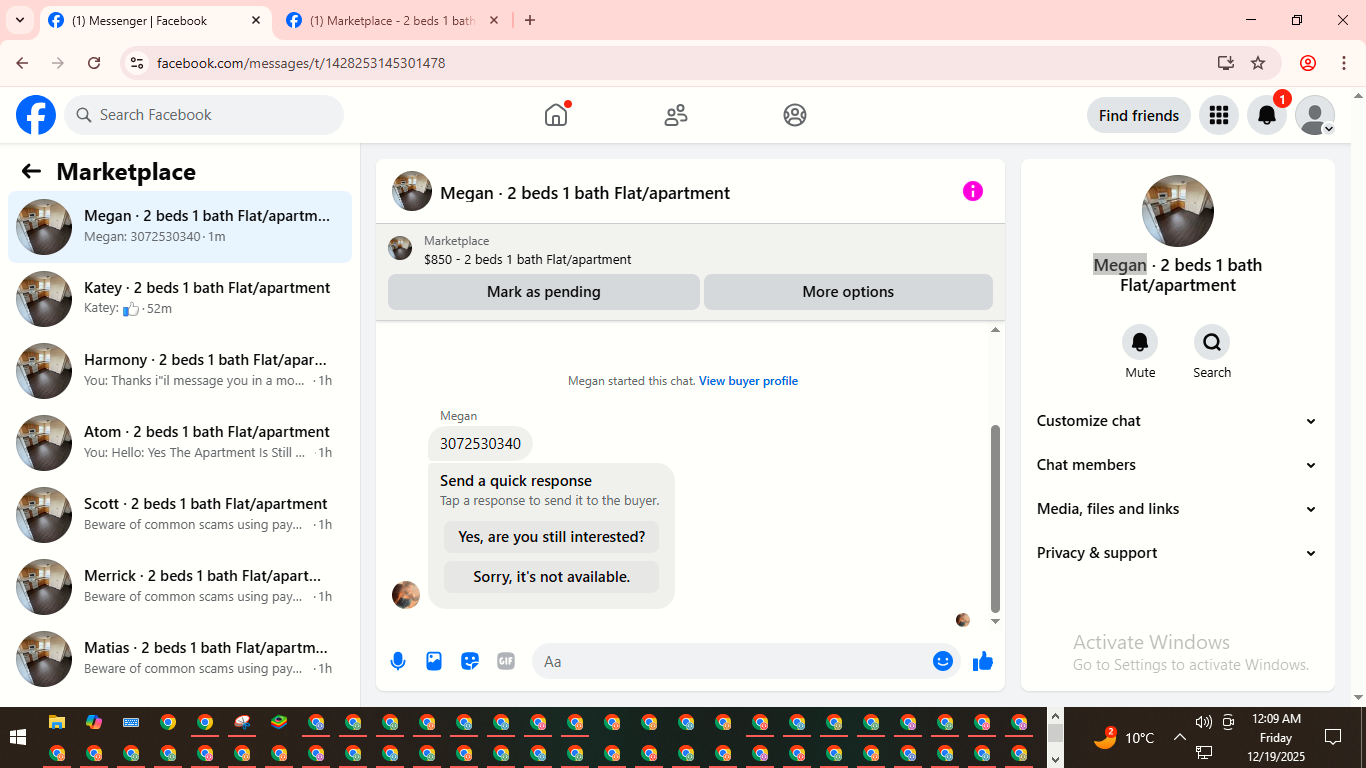
Task: Open Chrome profile icon in toolbar
Action: click(1308, 63)
